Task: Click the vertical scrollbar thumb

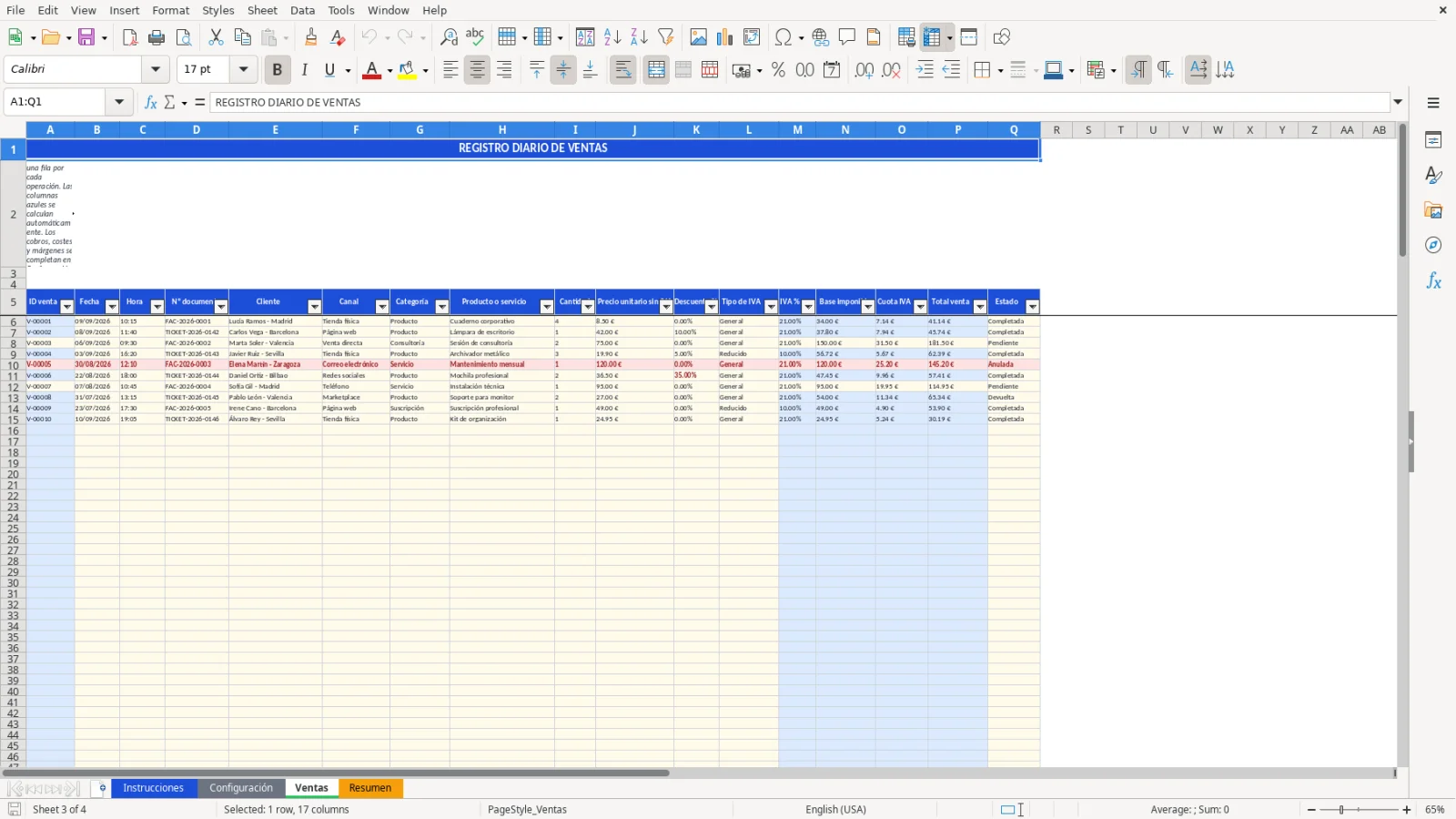Action: click(1402, 191)
